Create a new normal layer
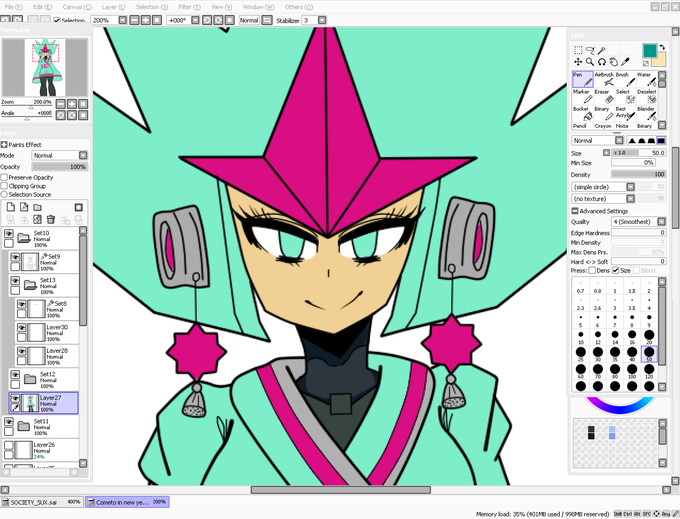The height and width of the screenshot is (519, 680). [x=10, y=207]
